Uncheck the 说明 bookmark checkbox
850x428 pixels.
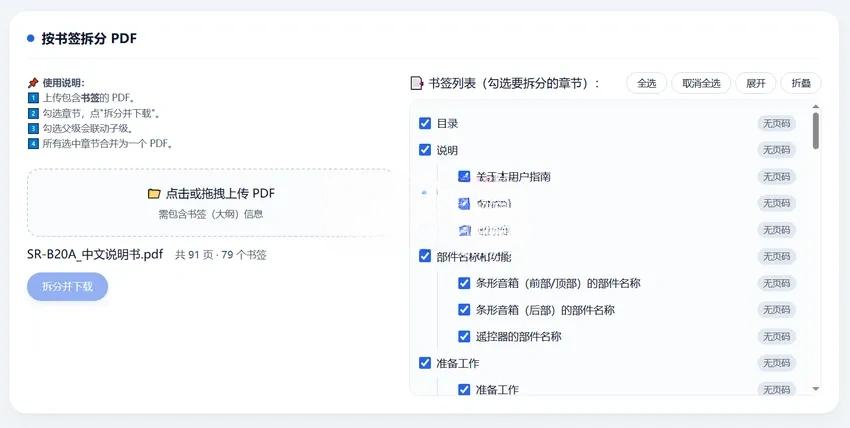pos(425,150)
